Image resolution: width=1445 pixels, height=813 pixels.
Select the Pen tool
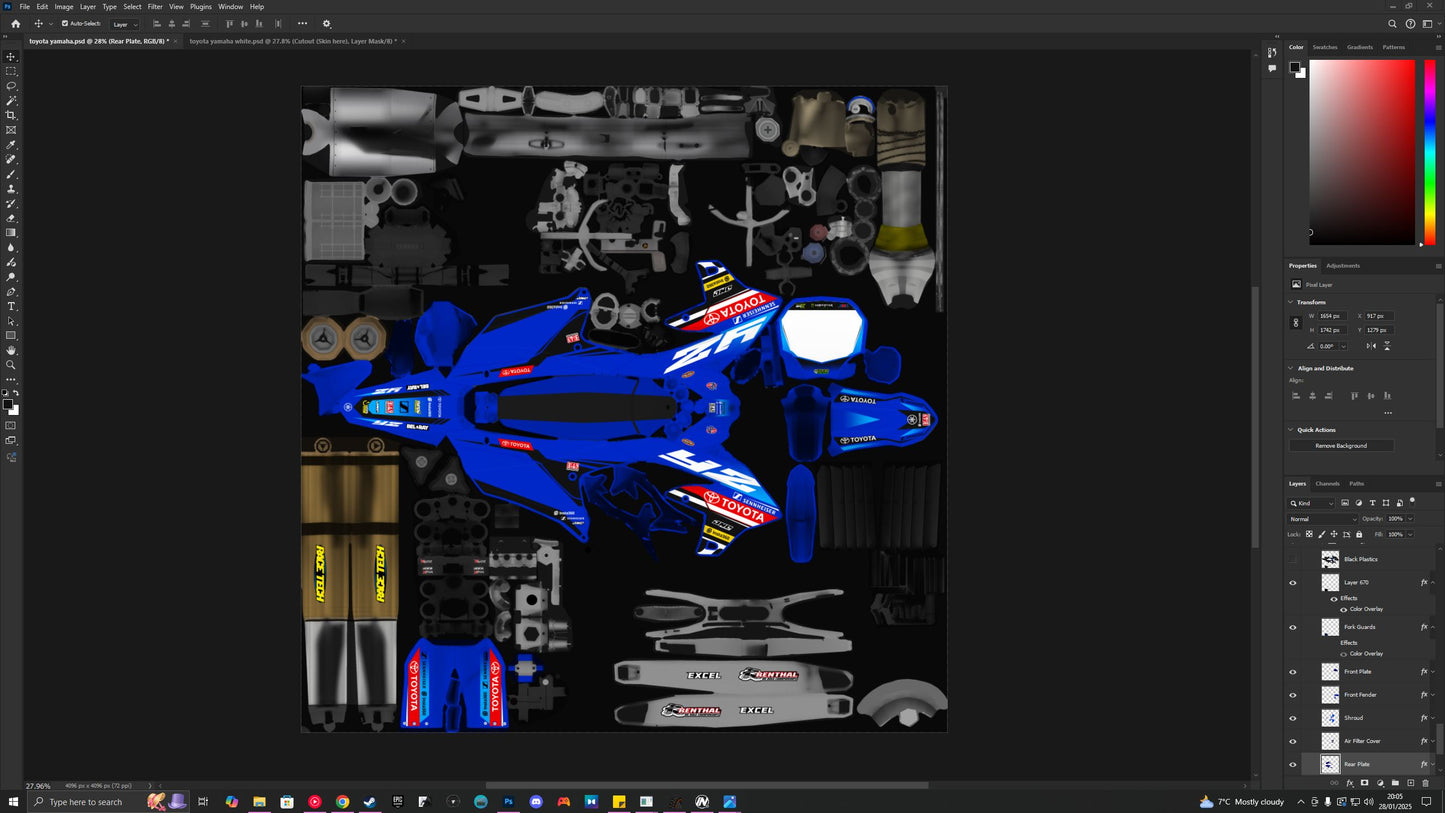(11, 292)
